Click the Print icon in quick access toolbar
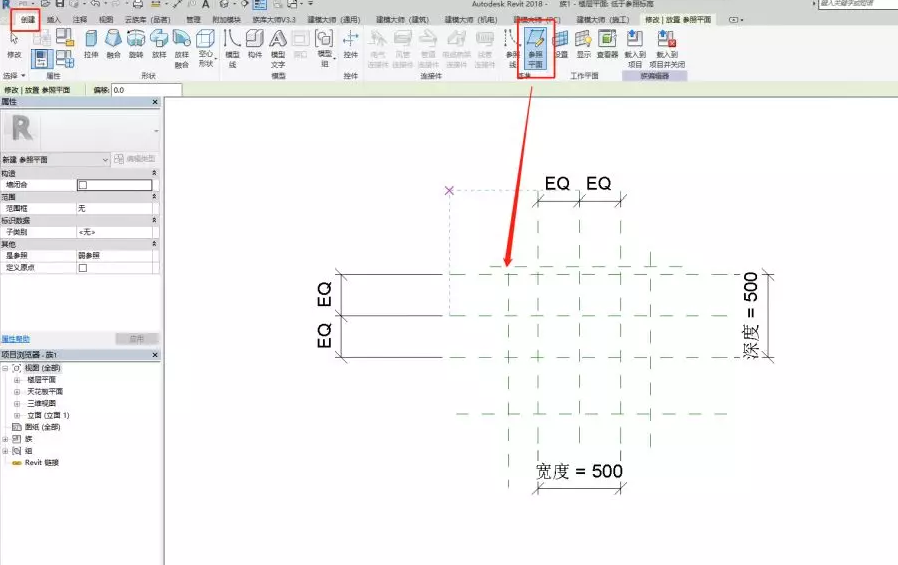 tap(137, 4)
